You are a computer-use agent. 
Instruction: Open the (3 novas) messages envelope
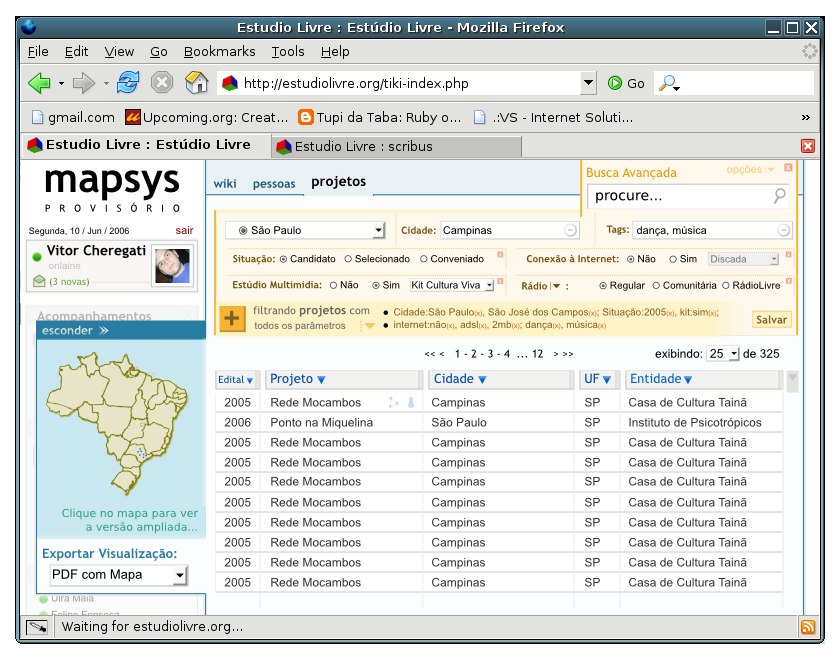point(39,281)
